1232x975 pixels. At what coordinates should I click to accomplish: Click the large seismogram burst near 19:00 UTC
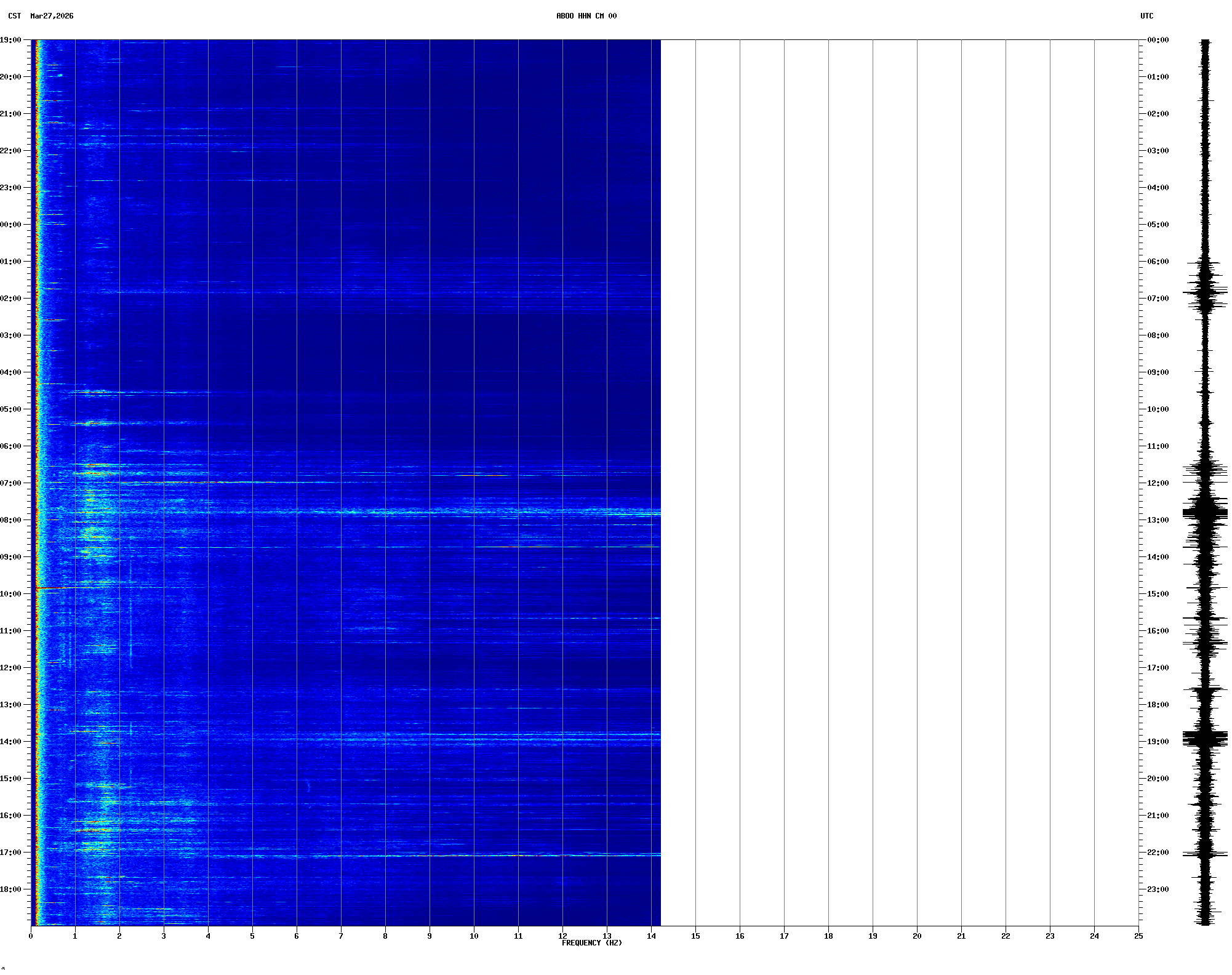click(1204, 738)
